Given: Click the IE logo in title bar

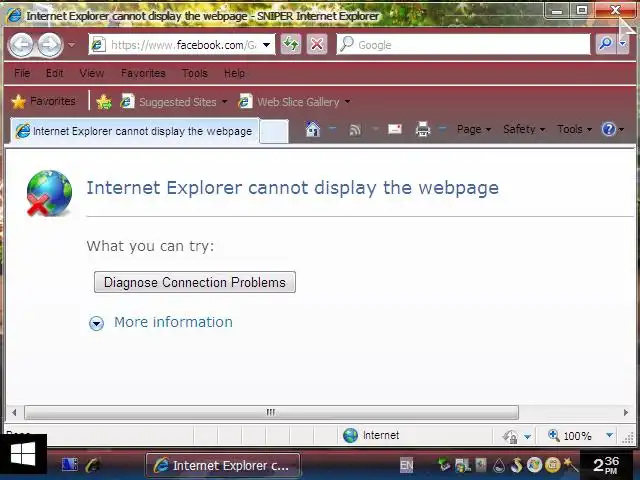Looking at the screenshot, I should click(14, 15).
